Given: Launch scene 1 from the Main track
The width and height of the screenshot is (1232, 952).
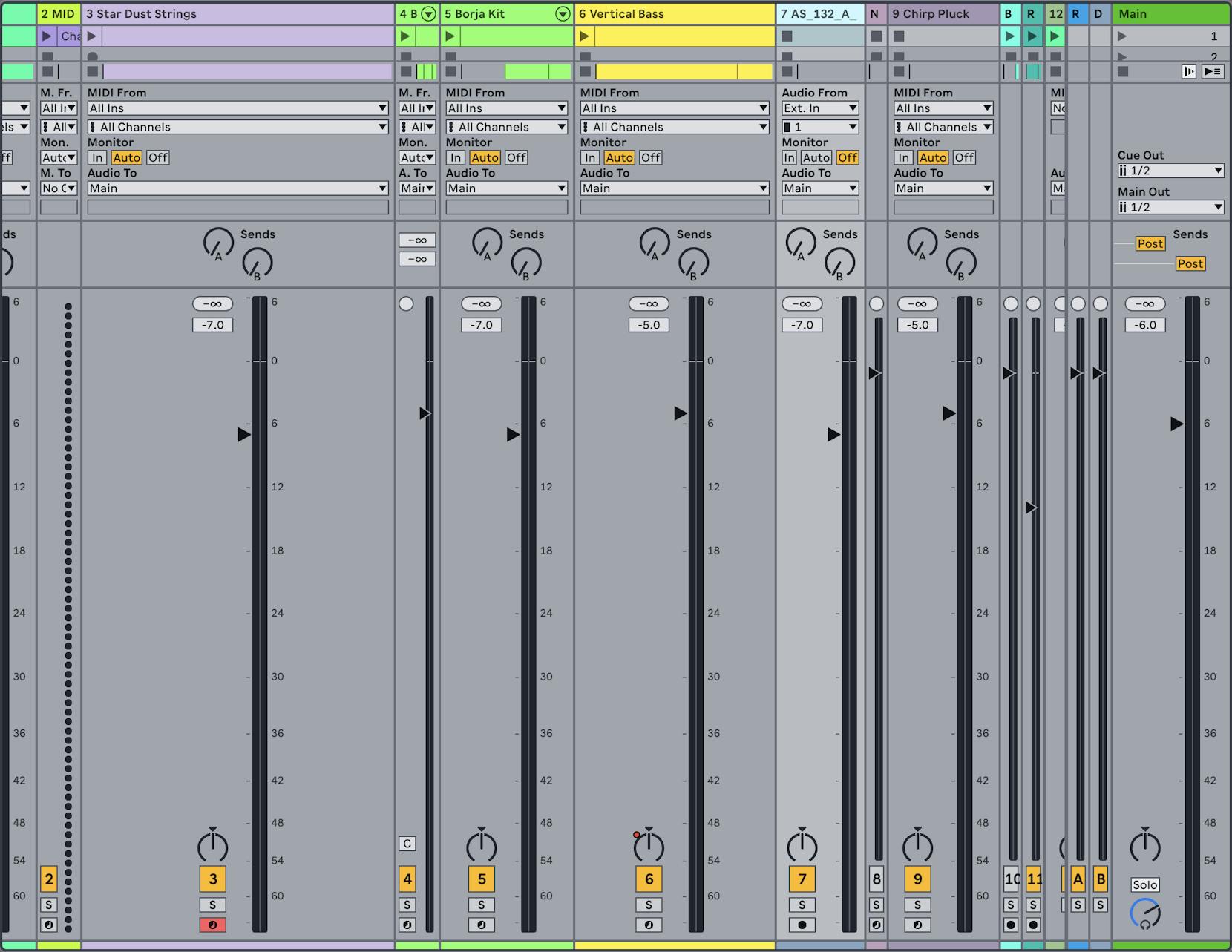Looking at the screenshot, I should pyautogui.click(x=1122, y=35).
